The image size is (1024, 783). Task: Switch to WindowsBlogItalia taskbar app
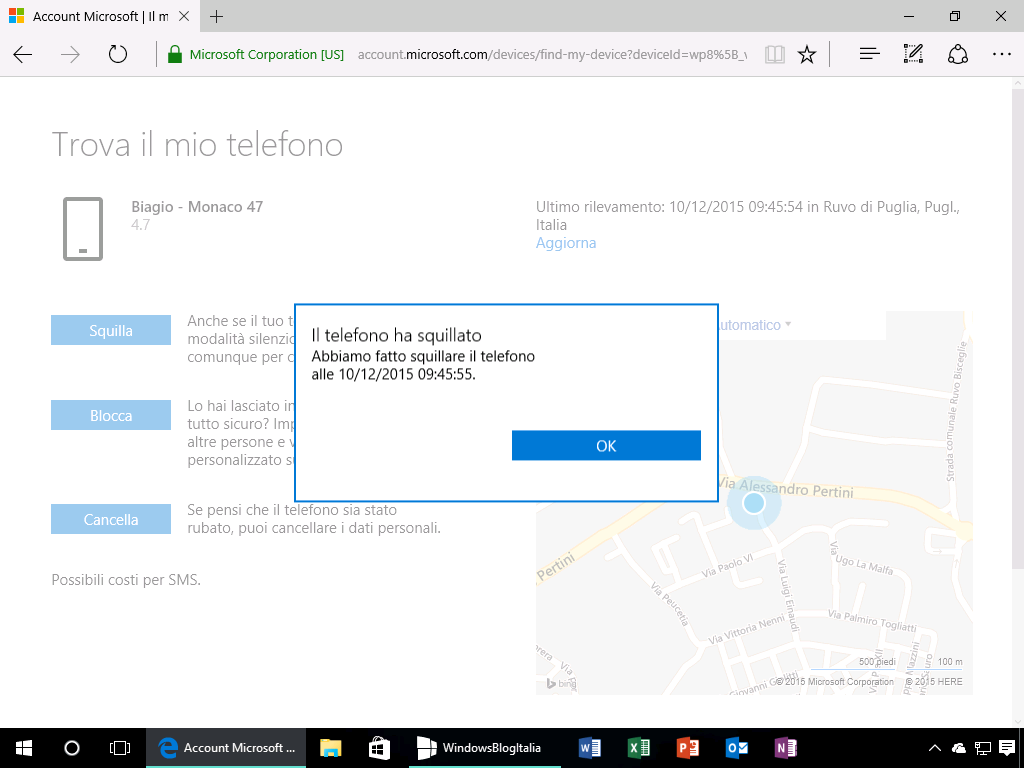click(x=485, y=748)
